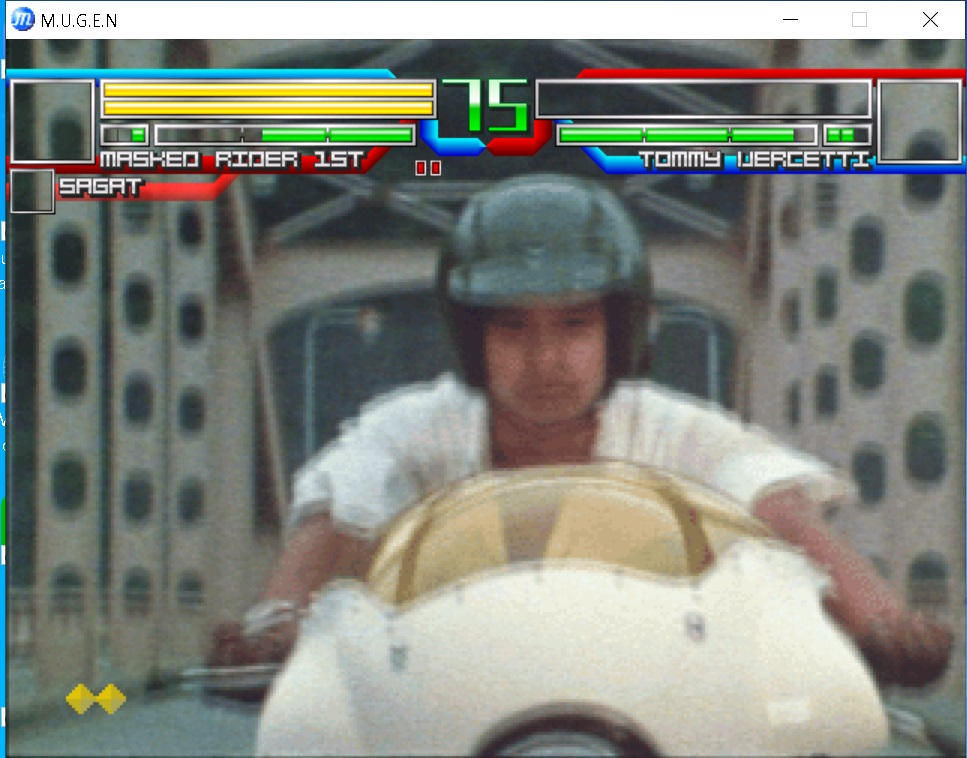This screenshot has width=967, height=758.
Task: Click the yellow player one life bar
Action: pos(268,99)
